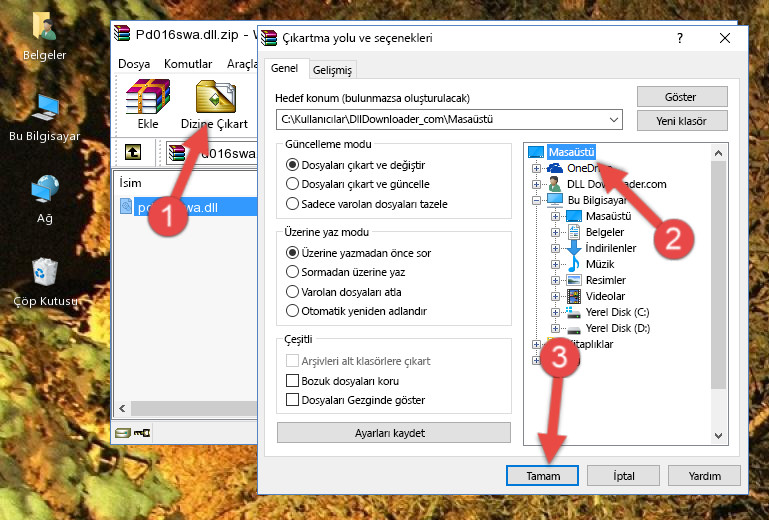
Task: Switch to Gelişmiş tab
Action: tap(333, 70)
